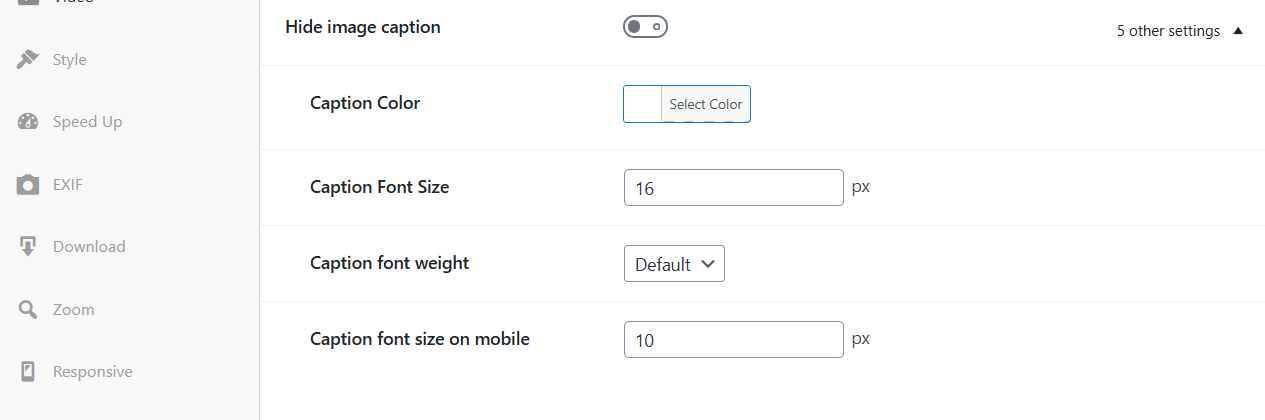The width and height of the screenshot is (1265, 420).
Task: Click the Caption font size on mobile field
Action: (x=733, y=340)
